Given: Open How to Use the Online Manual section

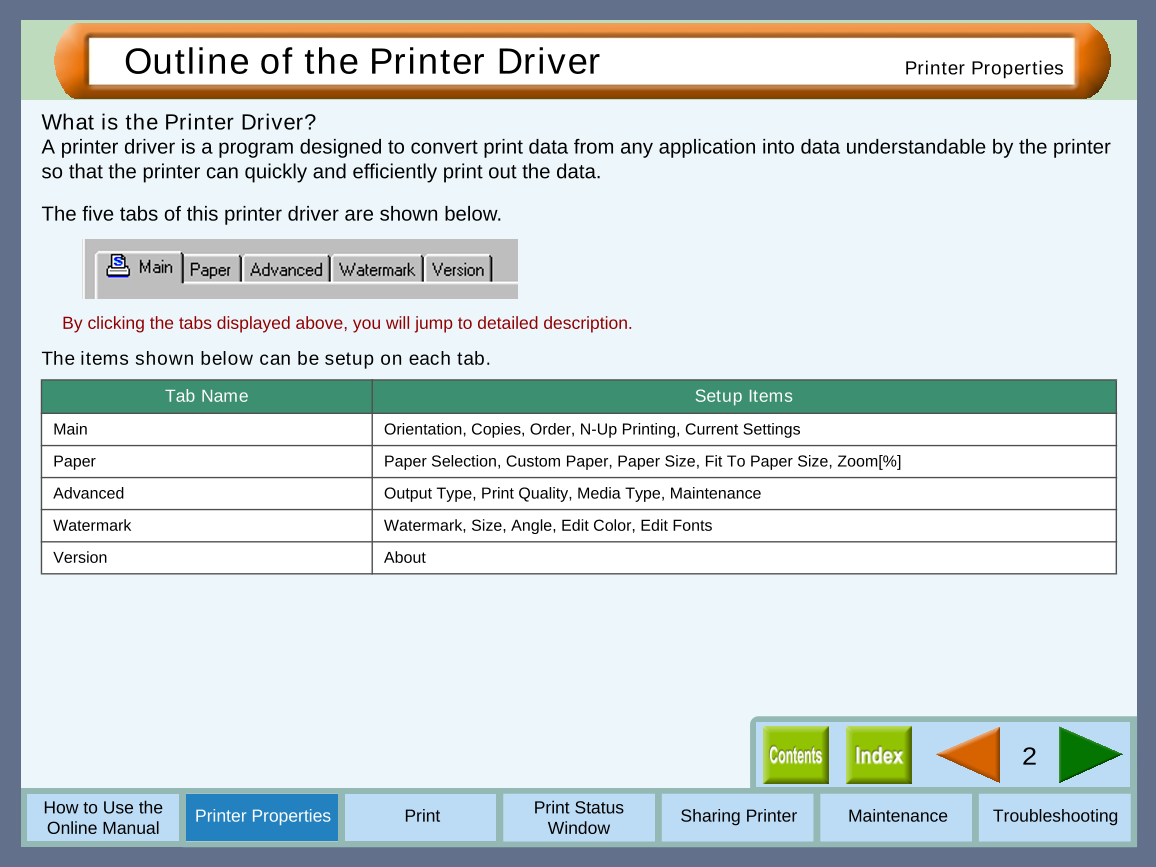Looking at the screenshot, I should [x=103, y=818].
